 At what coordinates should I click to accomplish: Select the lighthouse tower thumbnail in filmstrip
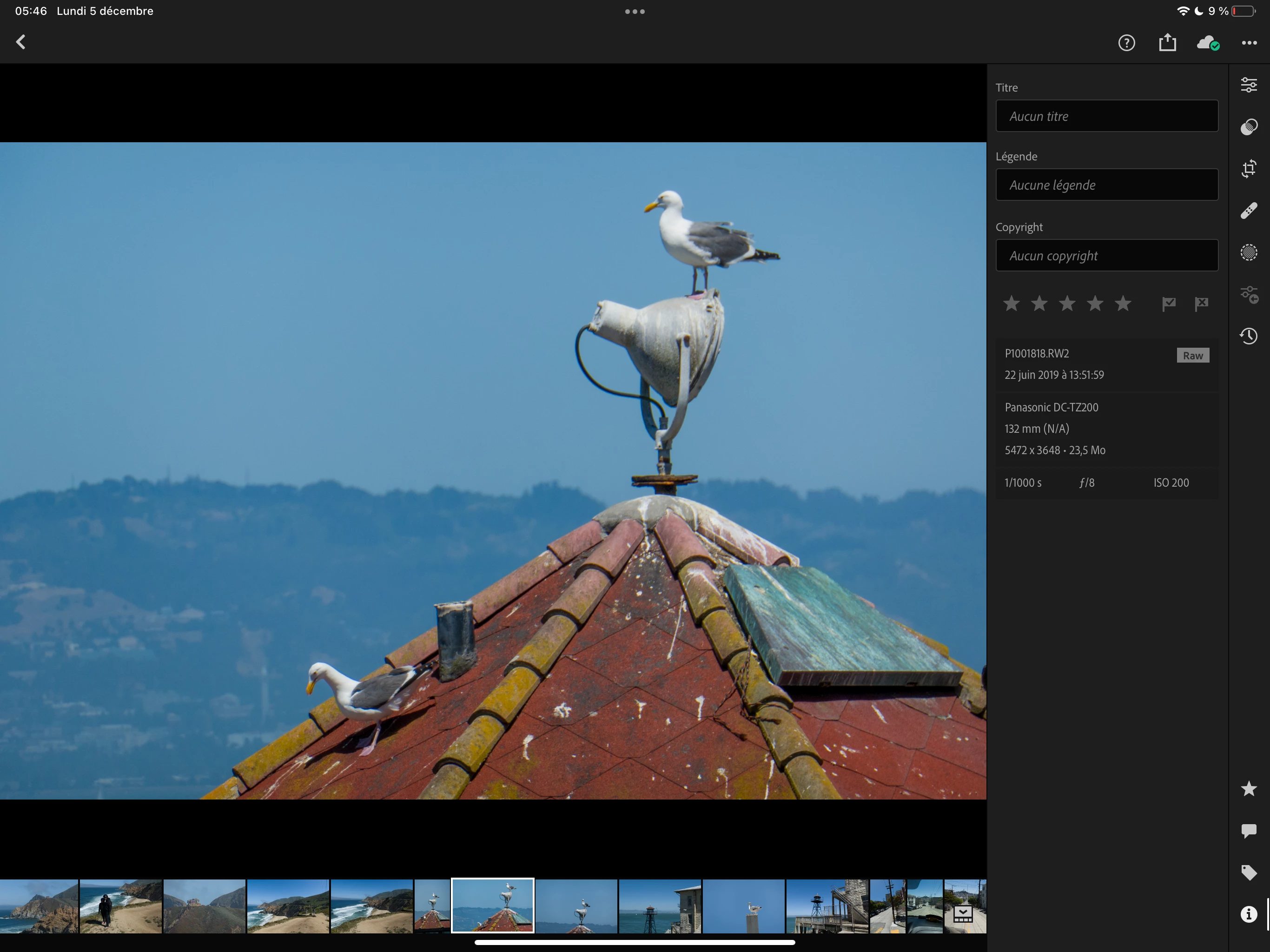point(660,906)
